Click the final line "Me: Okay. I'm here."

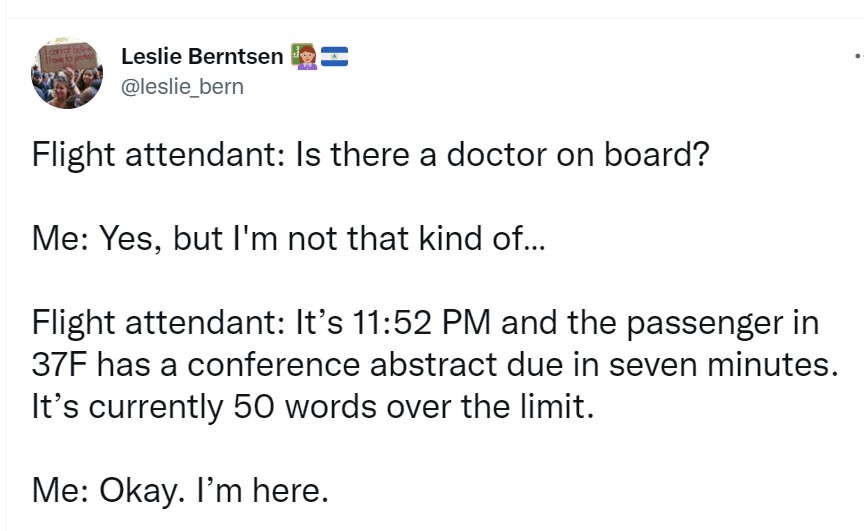point(179,490)
